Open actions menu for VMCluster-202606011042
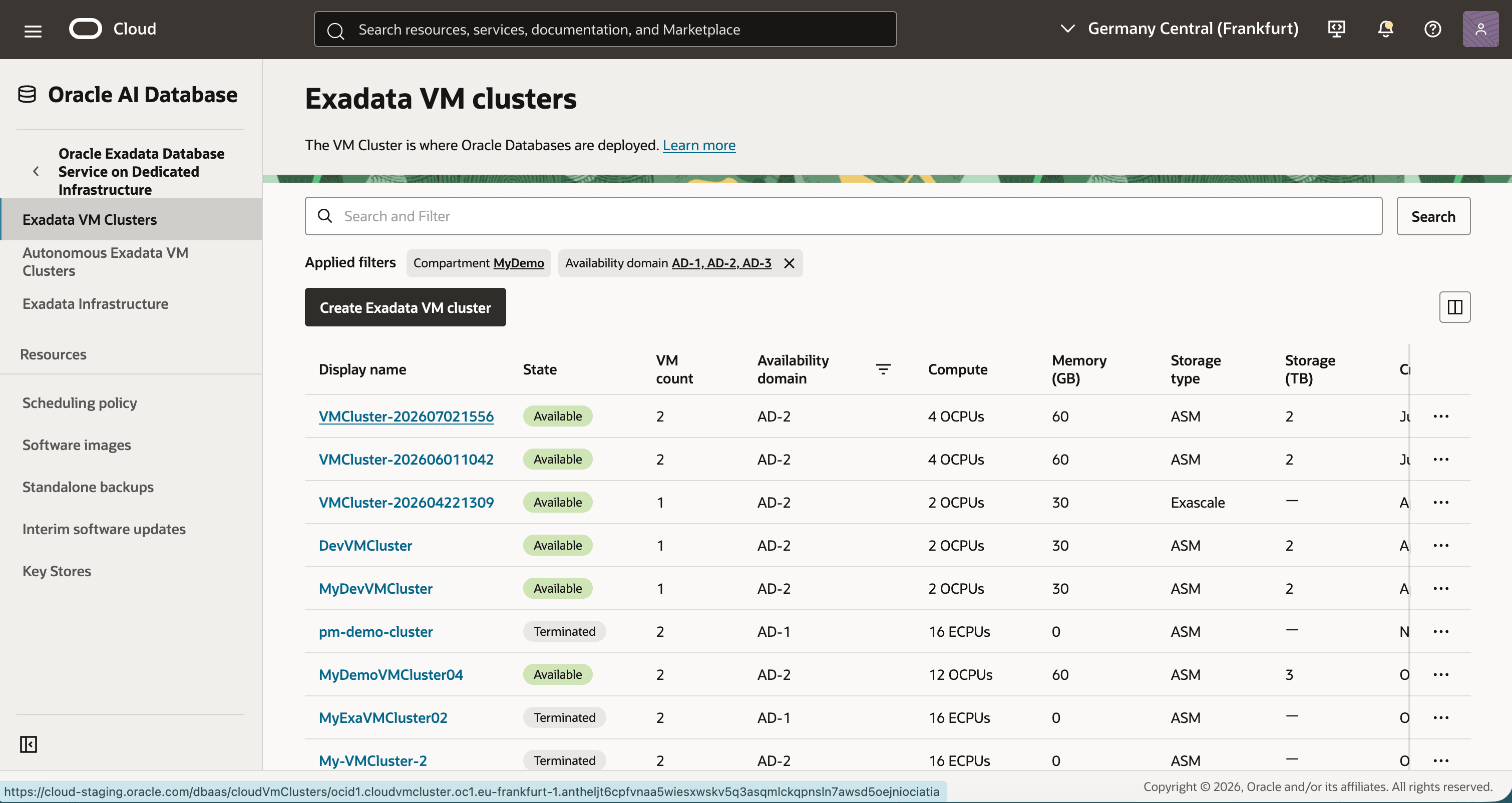The height and width of the screenshot is (803, 1512). pos(1441,459)
